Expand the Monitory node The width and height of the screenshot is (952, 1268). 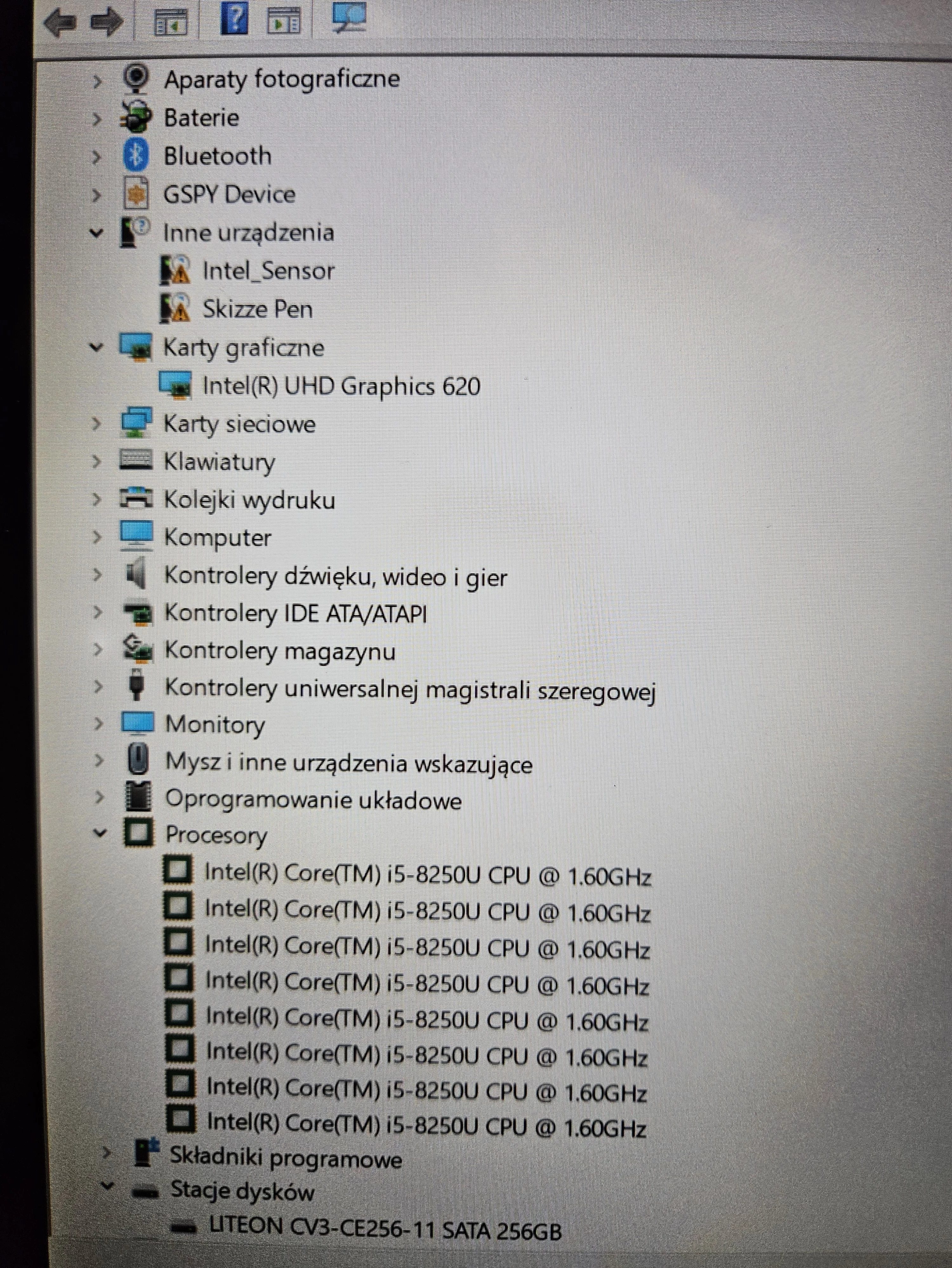(x=99, y=724)
